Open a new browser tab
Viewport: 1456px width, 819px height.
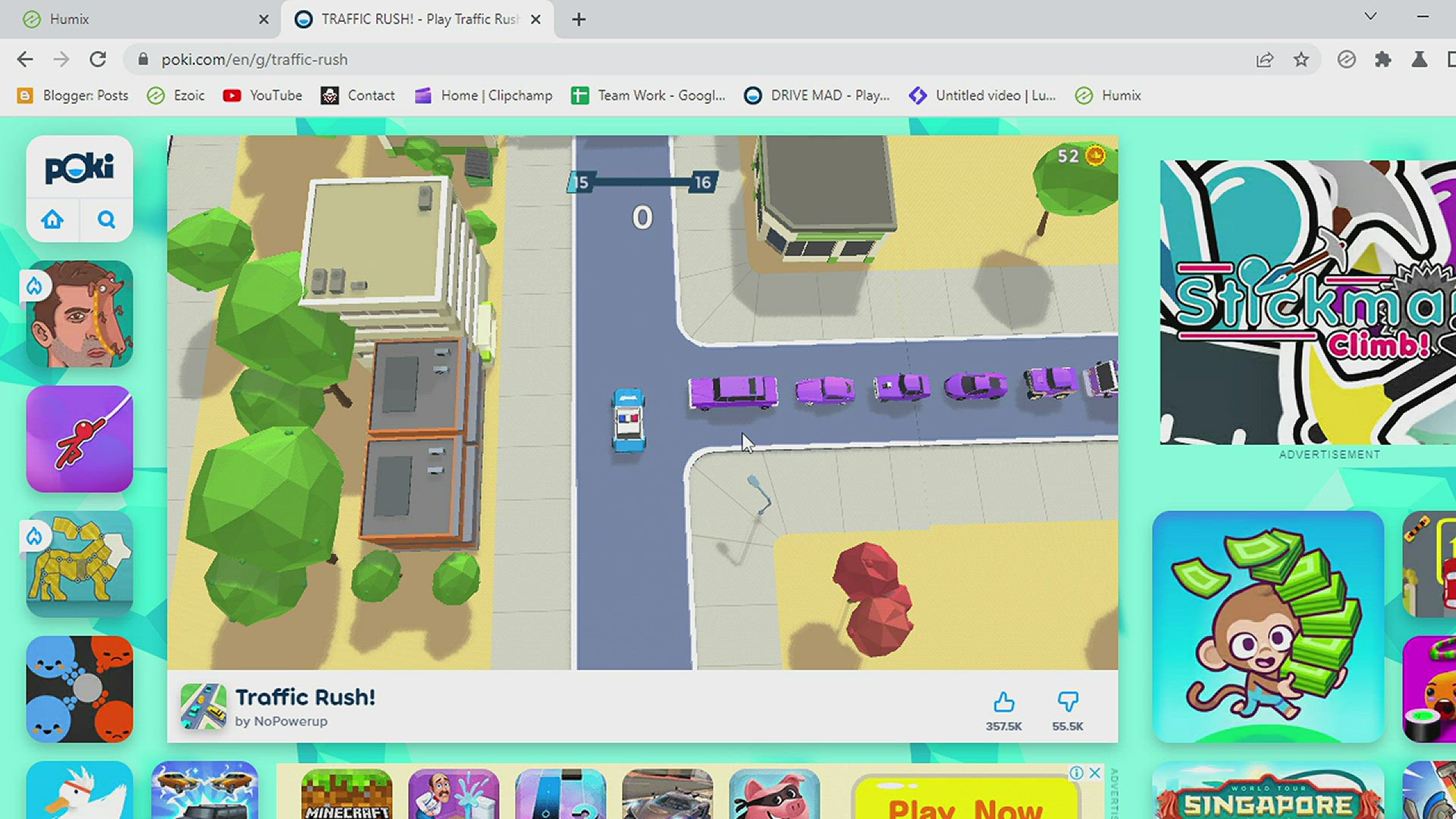(x=579, y=19)
